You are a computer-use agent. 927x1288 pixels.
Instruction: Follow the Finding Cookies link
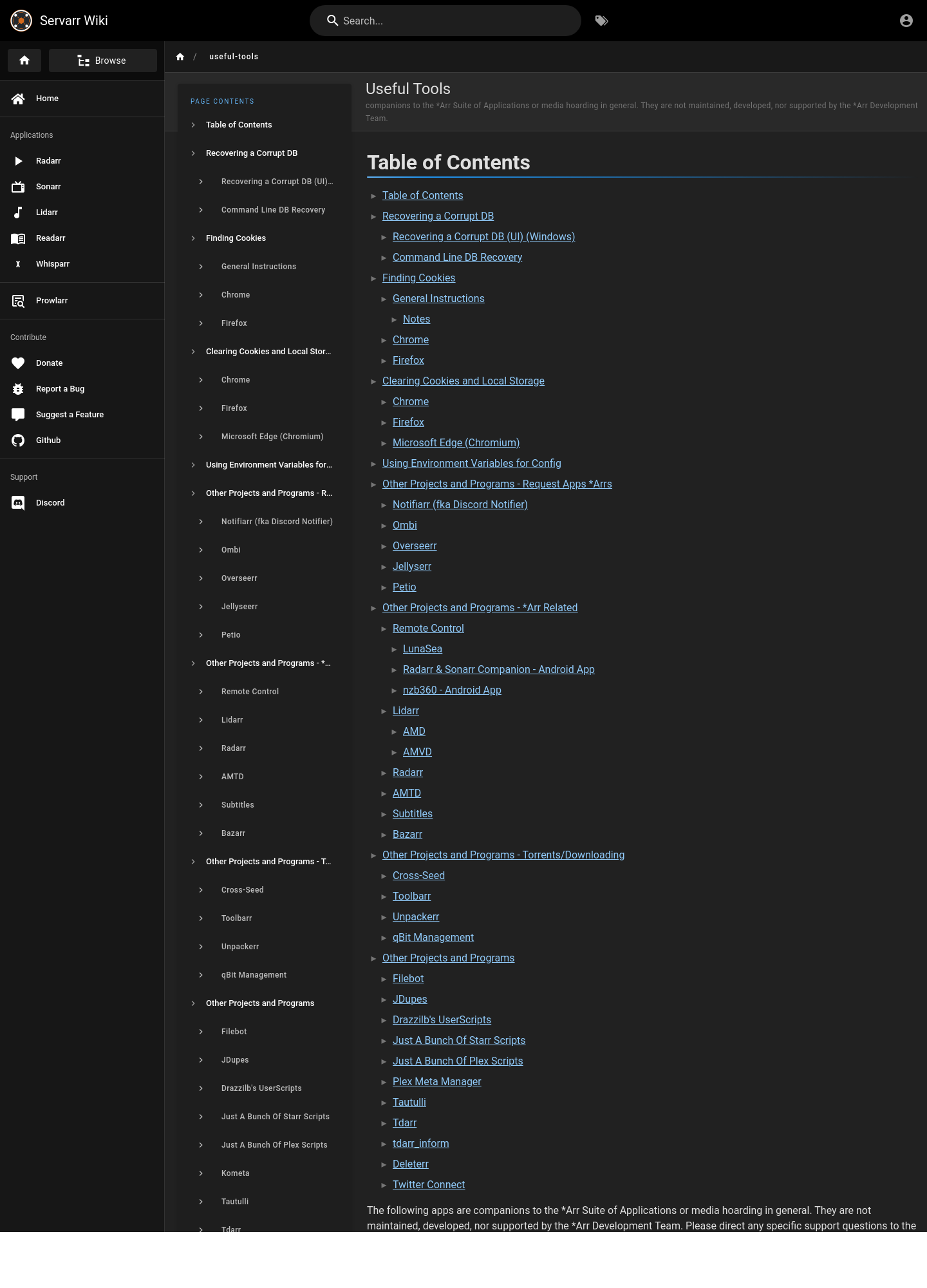point(418,278)
